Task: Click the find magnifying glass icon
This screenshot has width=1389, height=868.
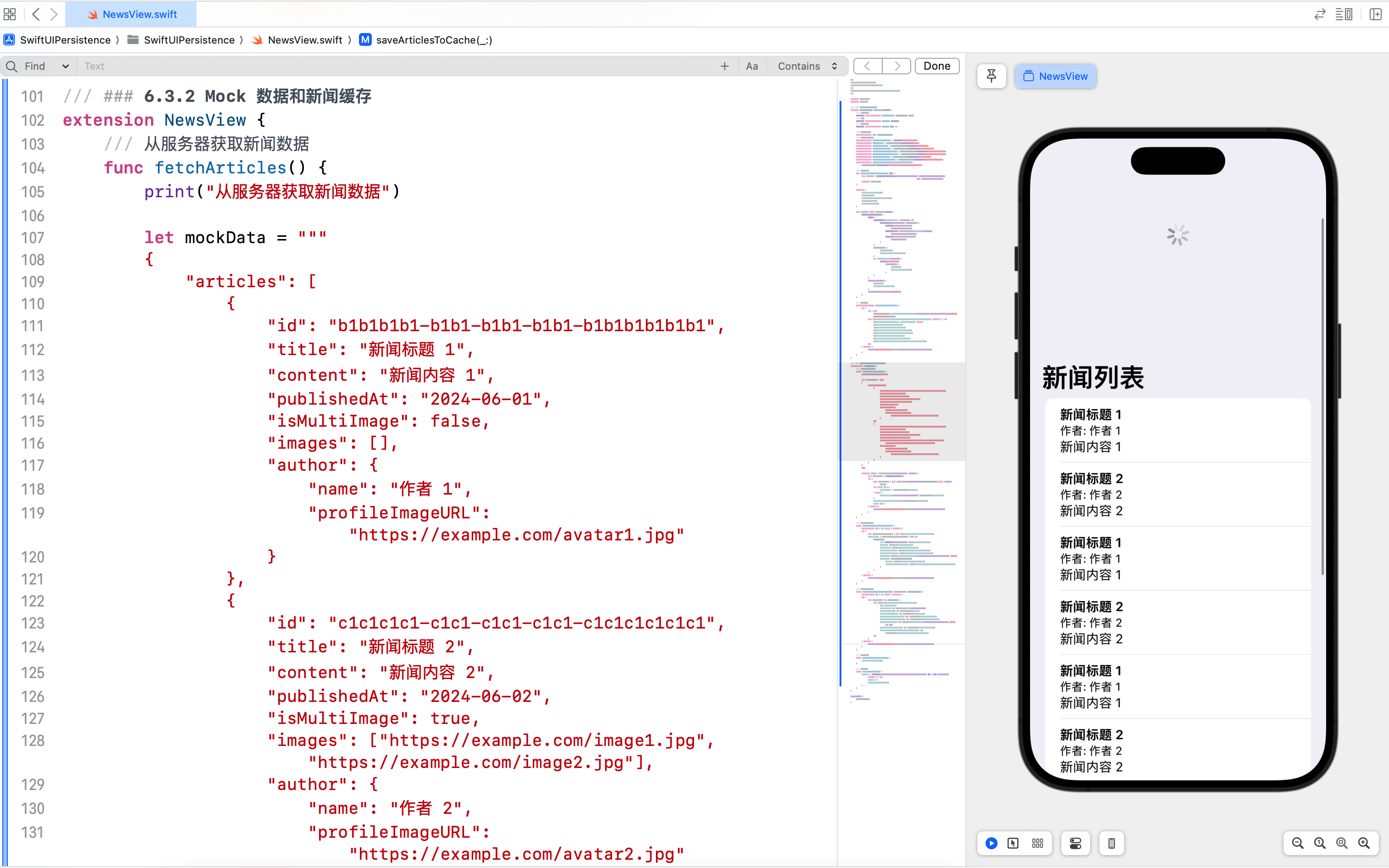Action: tap(11, 66)
